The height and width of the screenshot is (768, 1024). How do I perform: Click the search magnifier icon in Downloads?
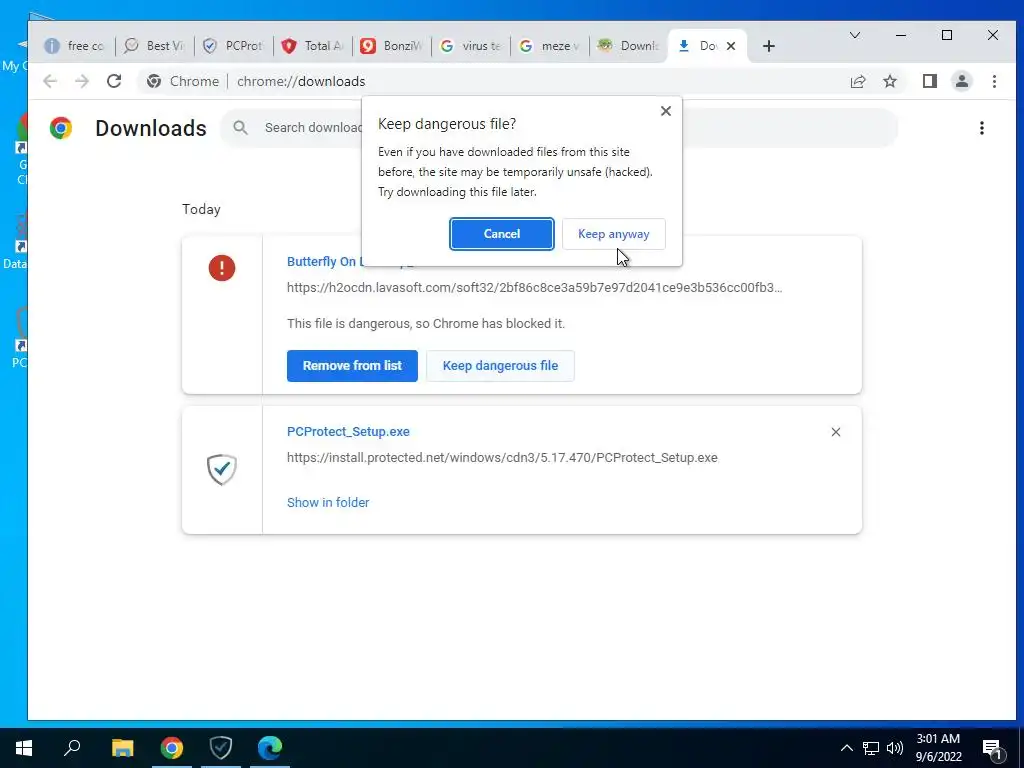tap(240, 127)
